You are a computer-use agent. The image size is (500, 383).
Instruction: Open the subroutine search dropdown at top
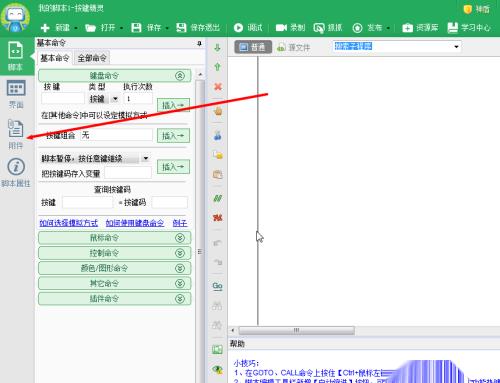[456, 46]
